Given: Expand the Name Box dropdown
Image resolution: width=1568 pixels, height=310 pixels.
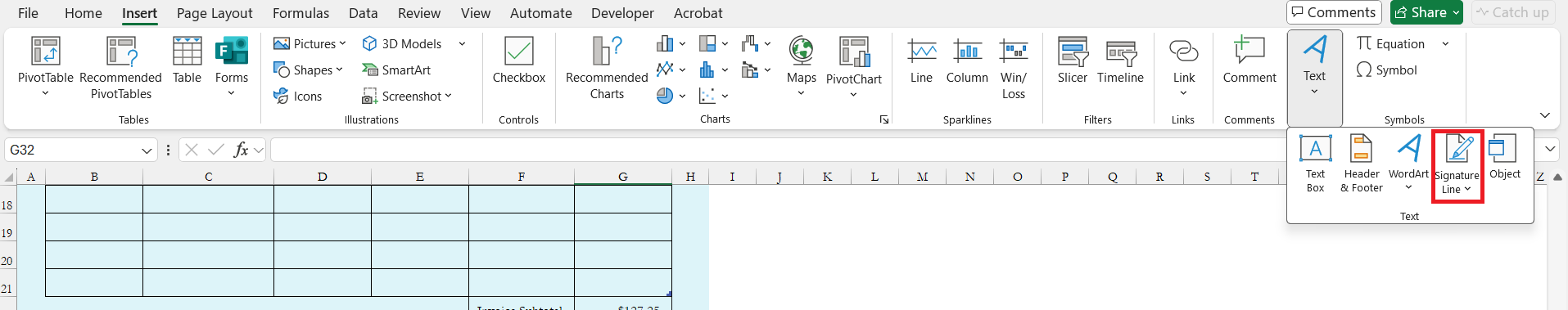Looking at the screenshot, I should [147, 151].
